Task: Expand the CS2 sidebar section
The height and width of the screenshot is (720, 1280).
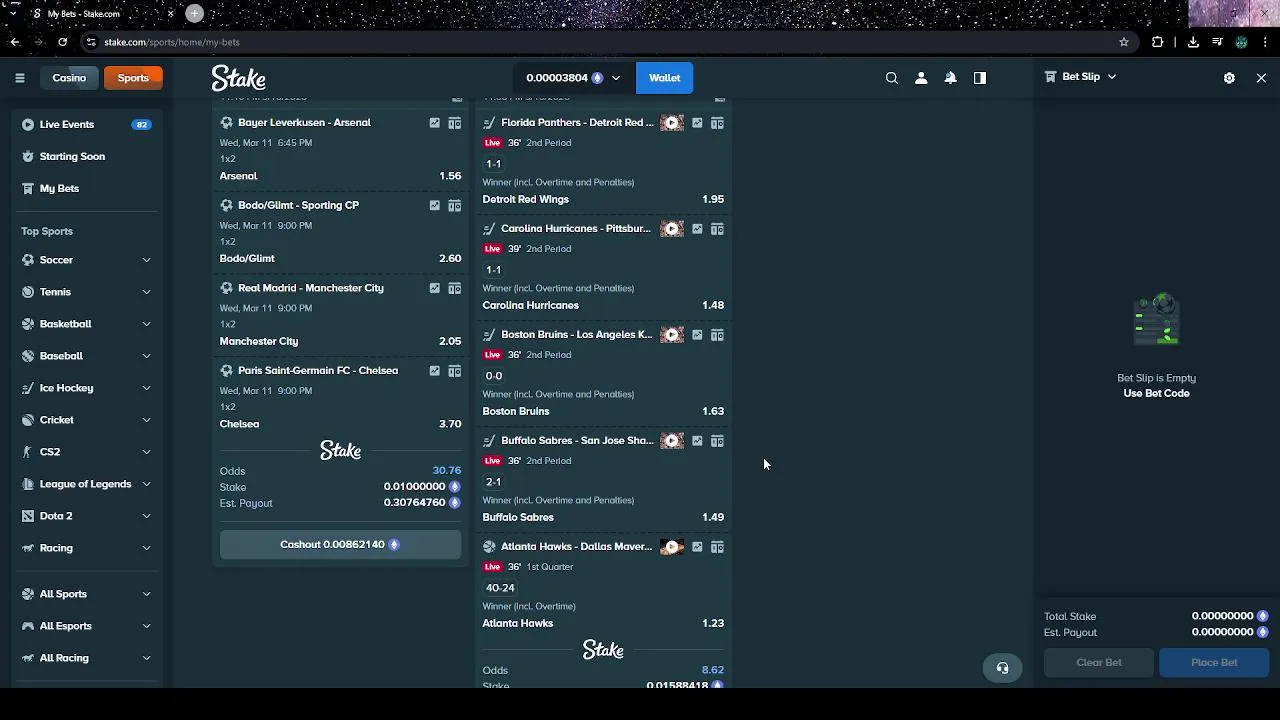Action: (146, 452)
